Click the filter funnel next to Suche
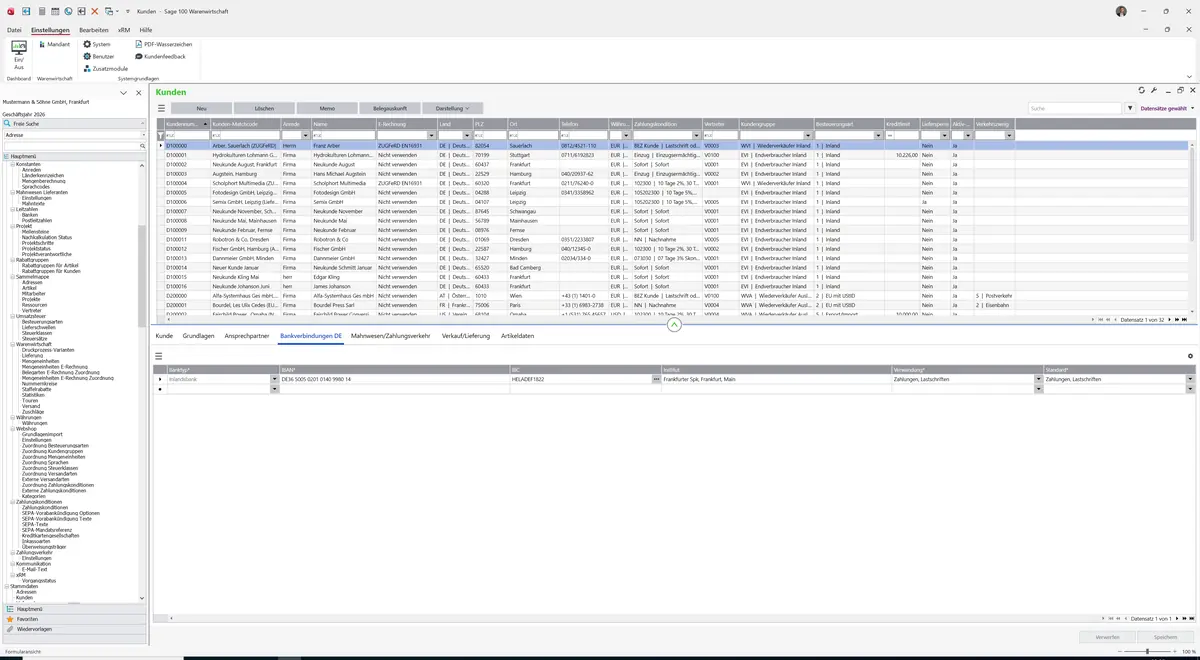 pos(1130,108)
